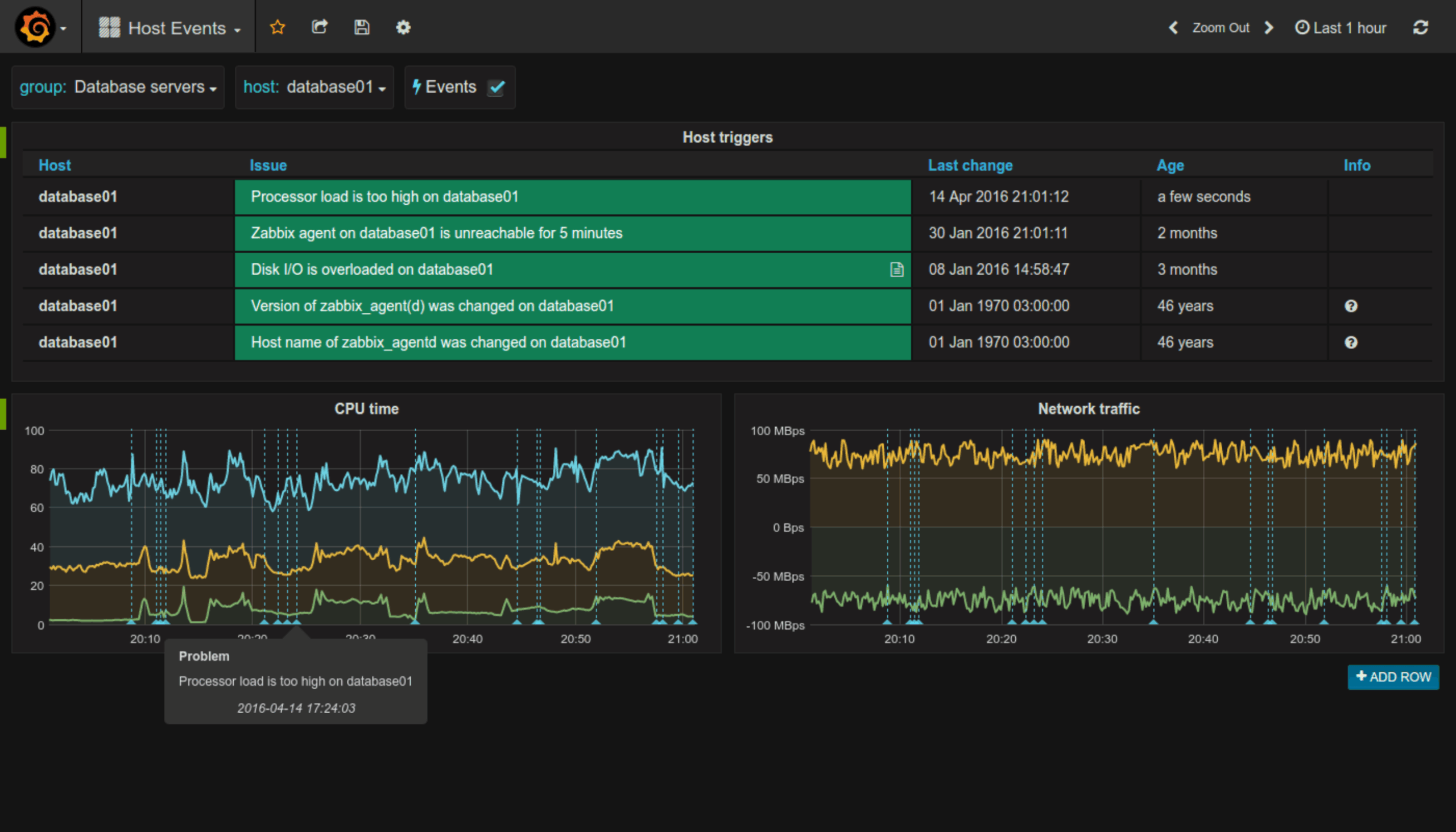Shift time range forward with right chevron

click(1269, 27)
